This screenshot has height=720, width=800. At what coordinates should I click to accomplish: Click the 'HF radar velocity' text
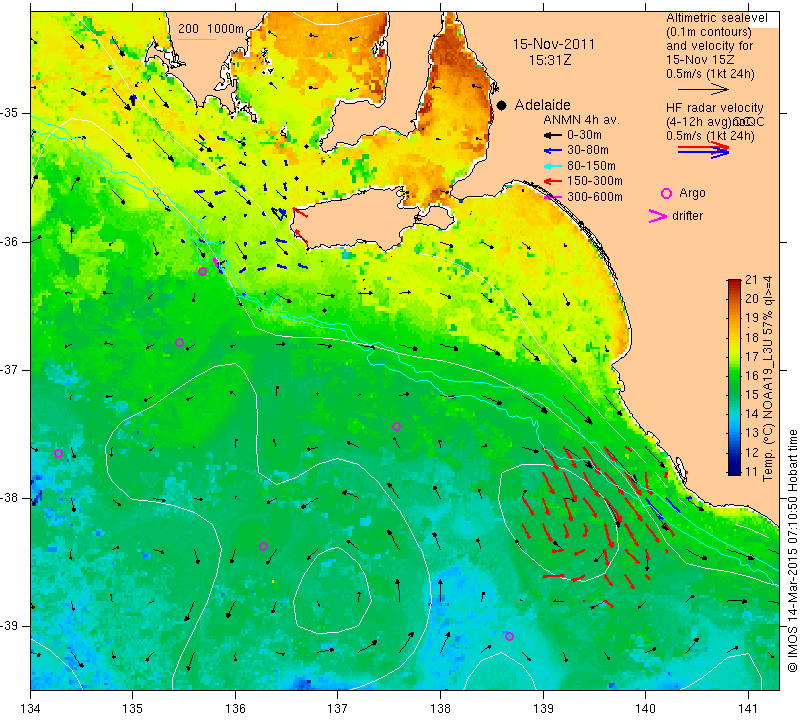click(x=714, y=108)
